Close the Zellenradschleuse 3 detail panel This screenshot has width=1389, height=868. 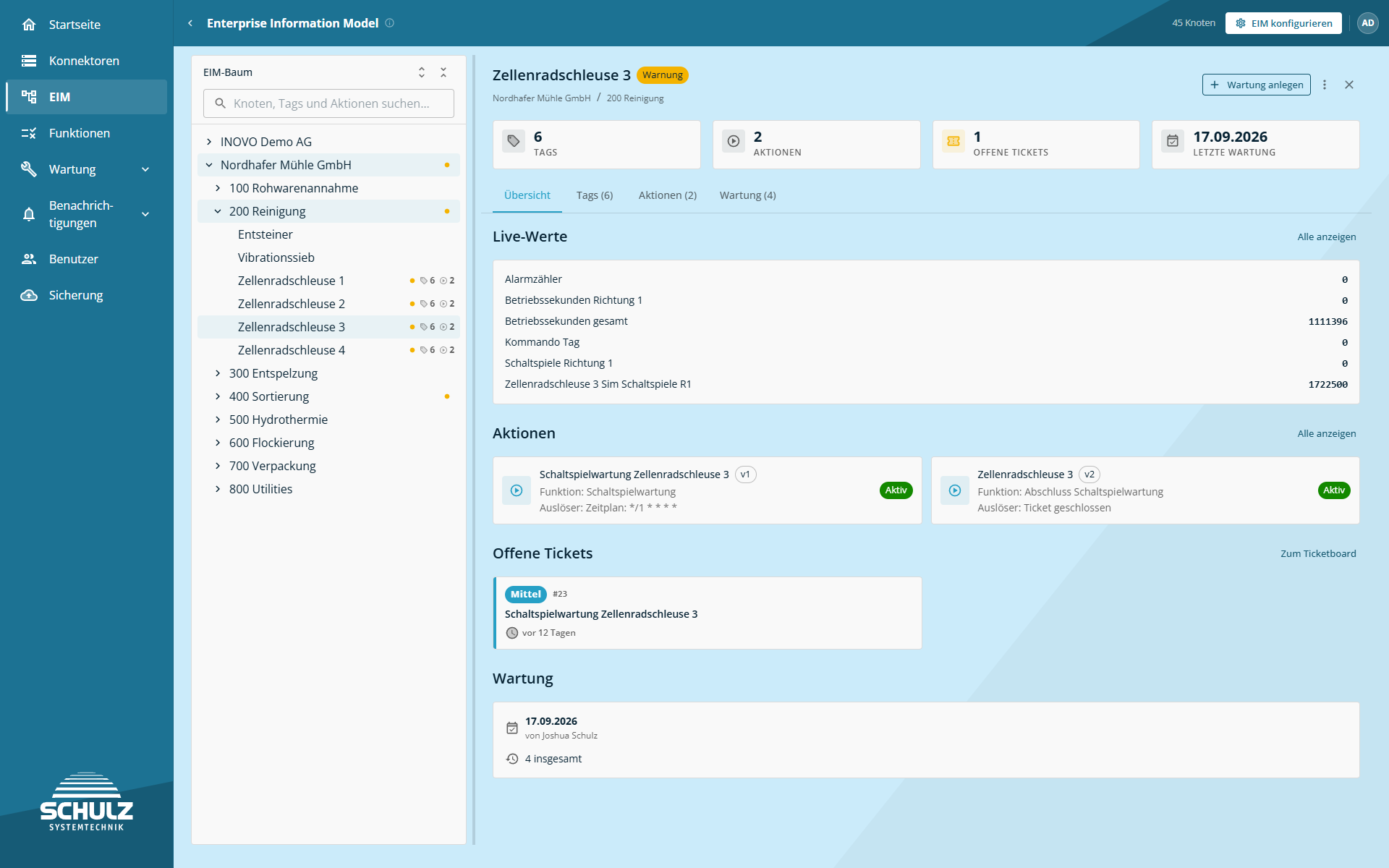click(x=1349, y=85)
